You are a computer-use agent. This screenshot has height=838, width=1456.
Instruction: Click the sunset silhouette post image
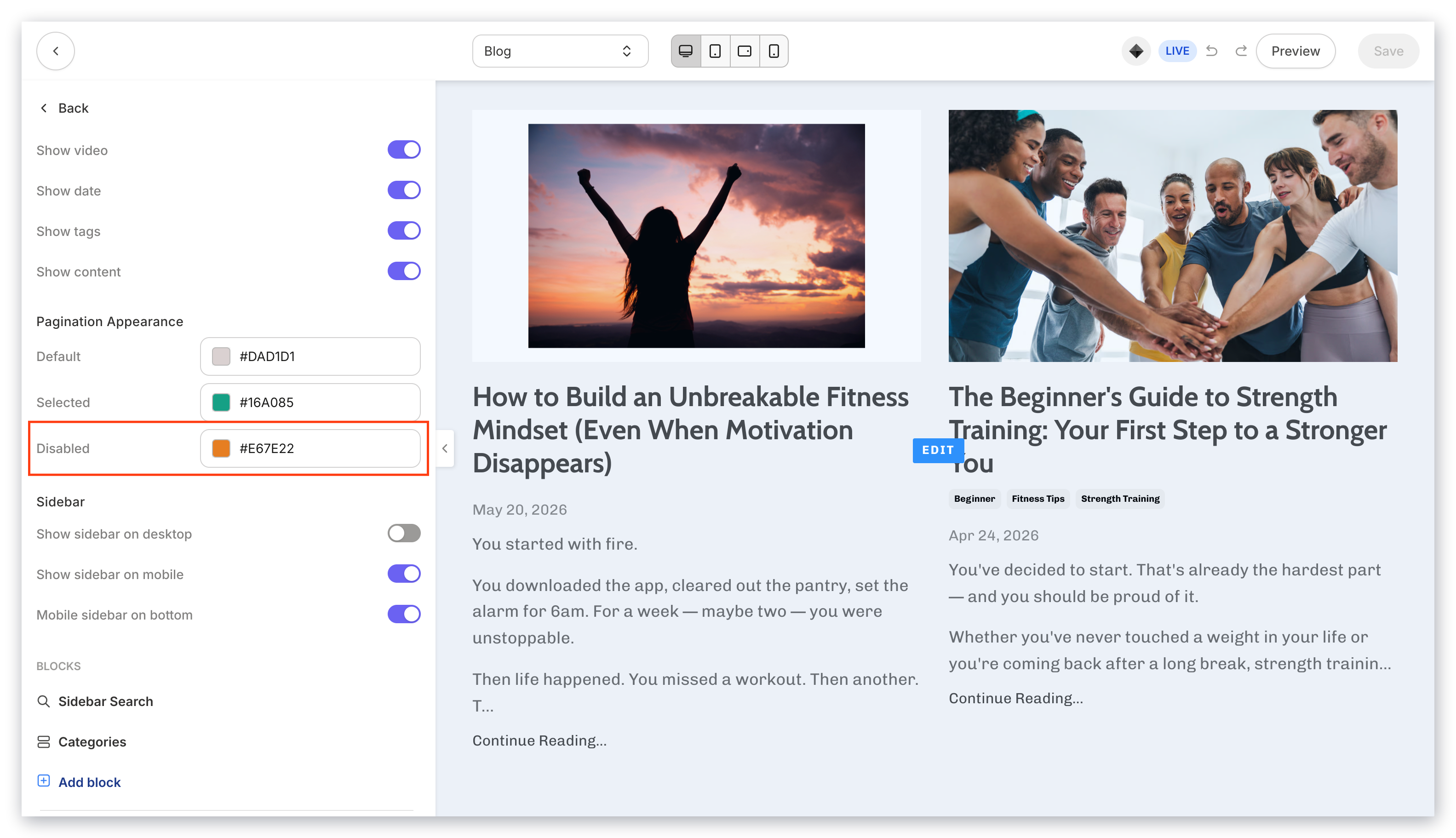[696, 236]
